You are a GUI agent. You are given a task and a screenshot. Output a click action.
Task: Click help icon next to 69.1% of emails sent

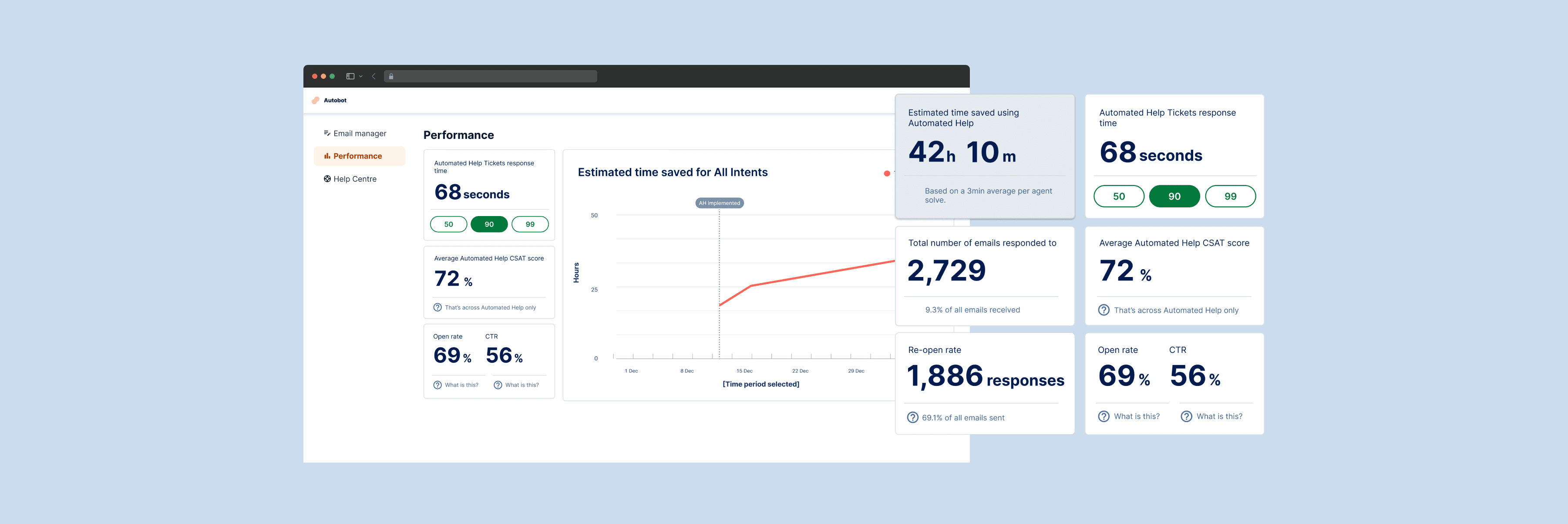912,417
